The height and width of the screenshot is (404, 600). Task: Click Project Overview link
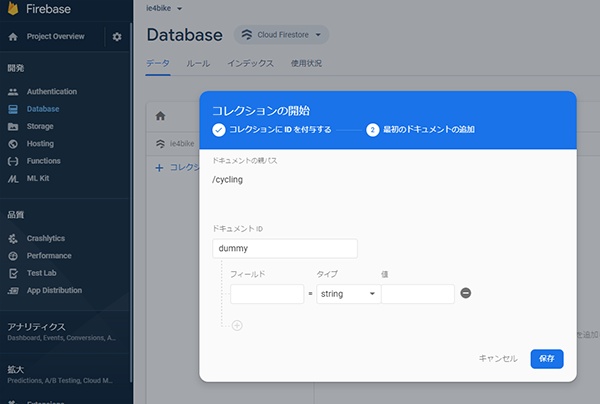click(55, 37)
